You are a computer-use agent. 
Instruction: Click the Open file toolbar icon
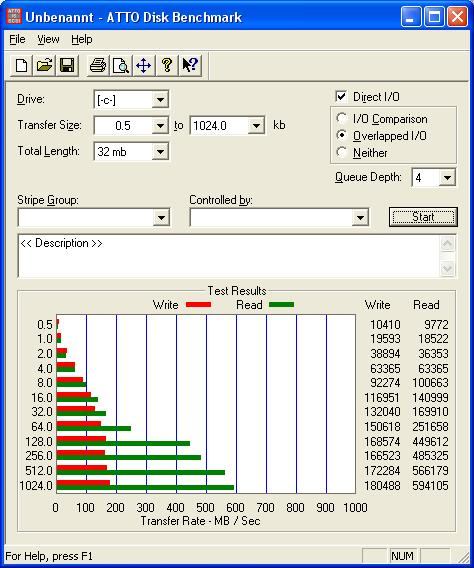(x=44, y=66)
